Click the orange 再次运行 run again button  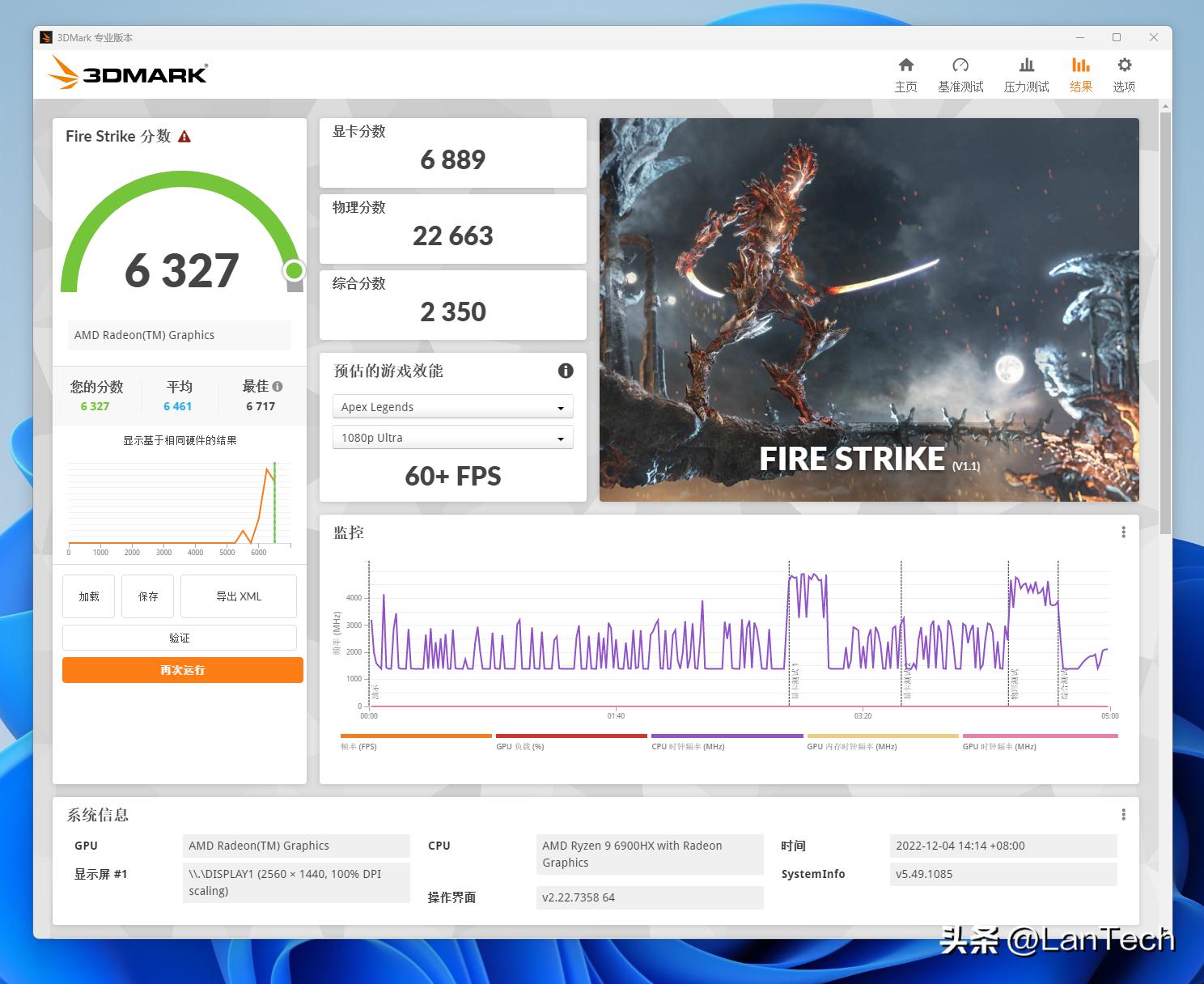183,670
